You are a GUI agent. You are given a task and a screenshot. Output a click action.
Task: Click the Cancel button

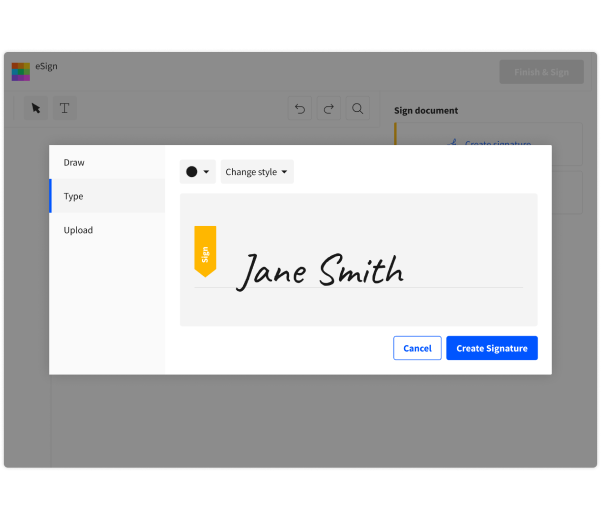click(x=417, y=348)
